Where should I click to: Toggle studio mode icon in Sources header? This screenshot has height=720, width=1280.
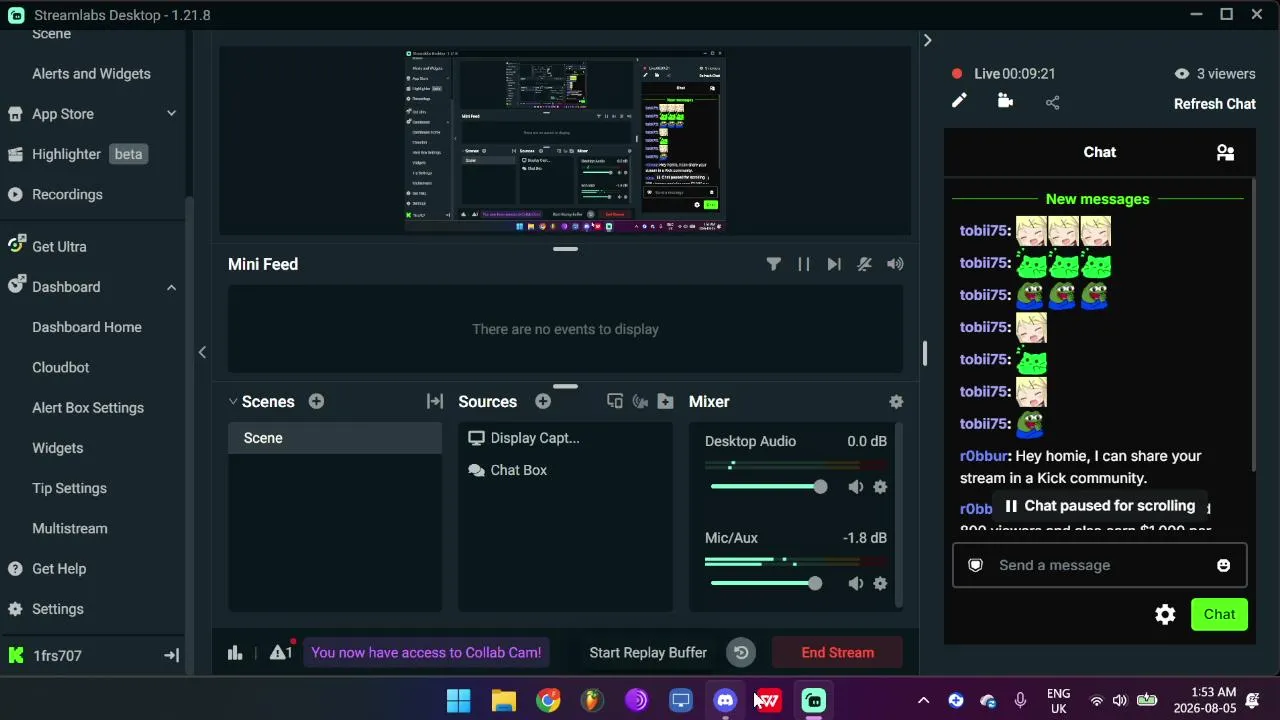[x=615, y=401]
